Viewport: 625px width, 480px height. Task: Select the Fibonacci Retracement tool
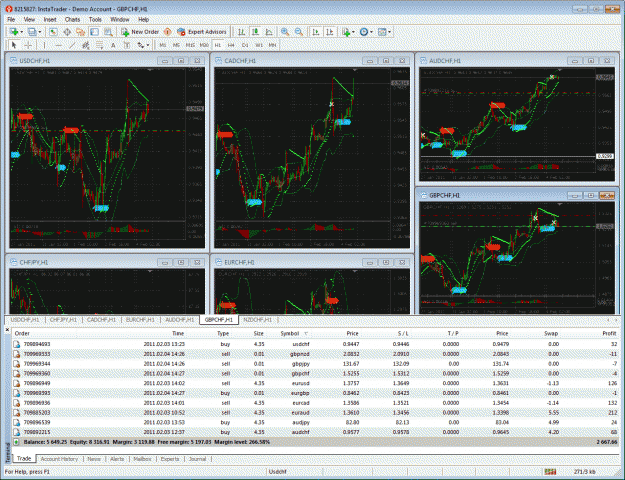[x=100, y=45]
